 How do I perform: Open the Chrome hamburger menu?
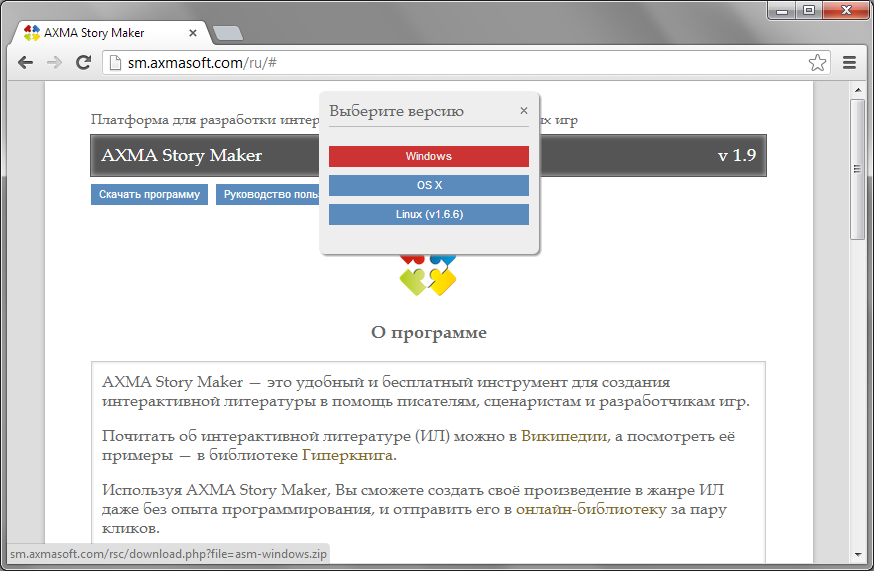point(849,62)
